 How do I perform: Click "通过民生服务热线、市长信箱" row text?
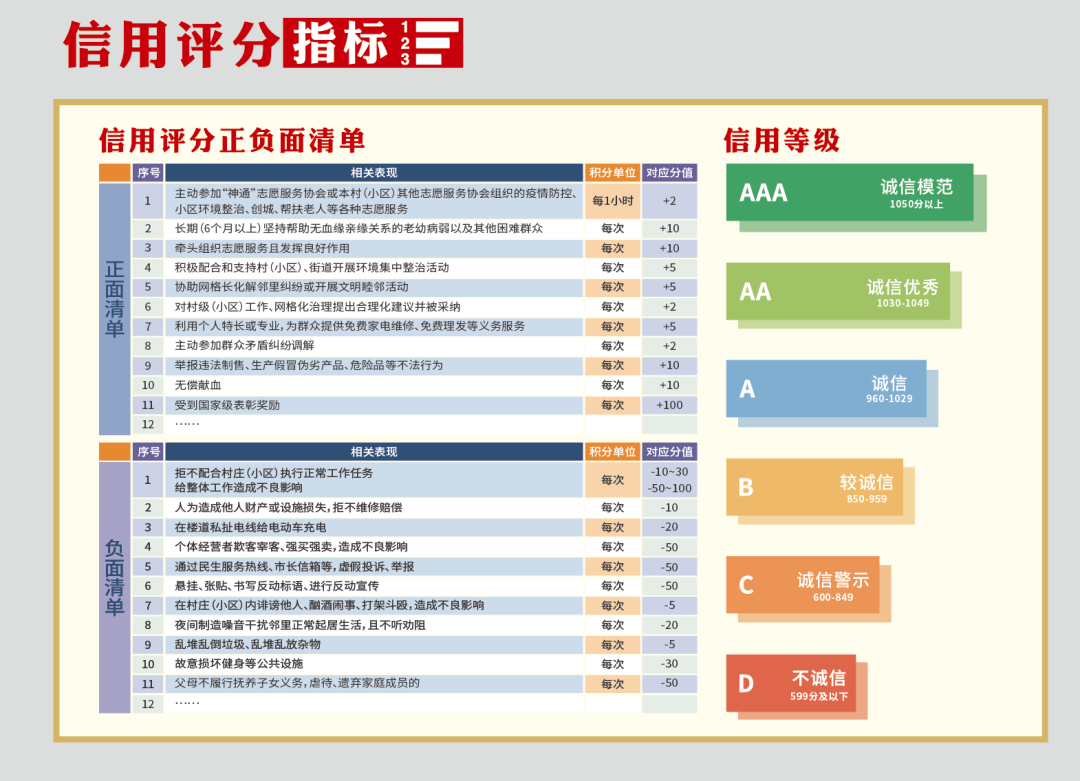[294, 567]
